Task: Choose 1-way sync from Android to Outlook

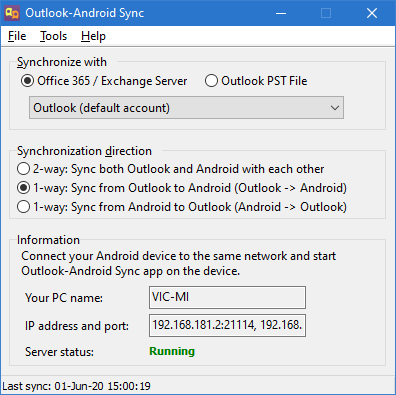Action: pyautogui.click(x=182, y=207)
